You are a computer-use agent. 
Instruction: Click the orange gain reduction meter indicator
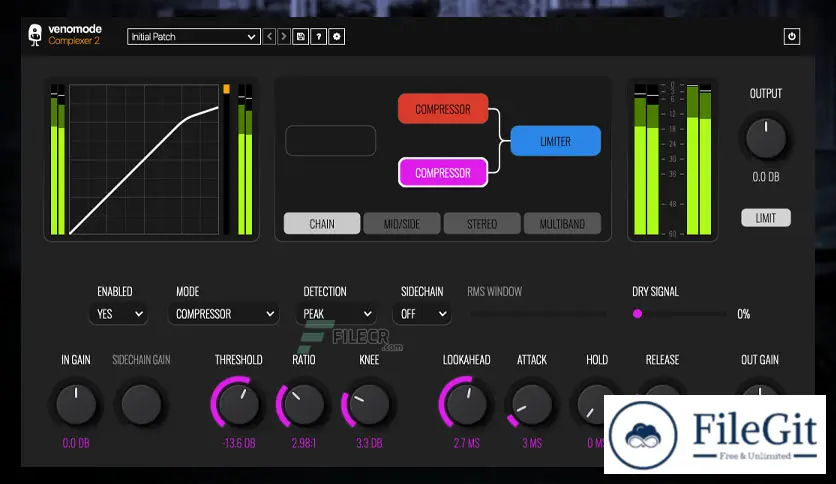coord(227,89)
